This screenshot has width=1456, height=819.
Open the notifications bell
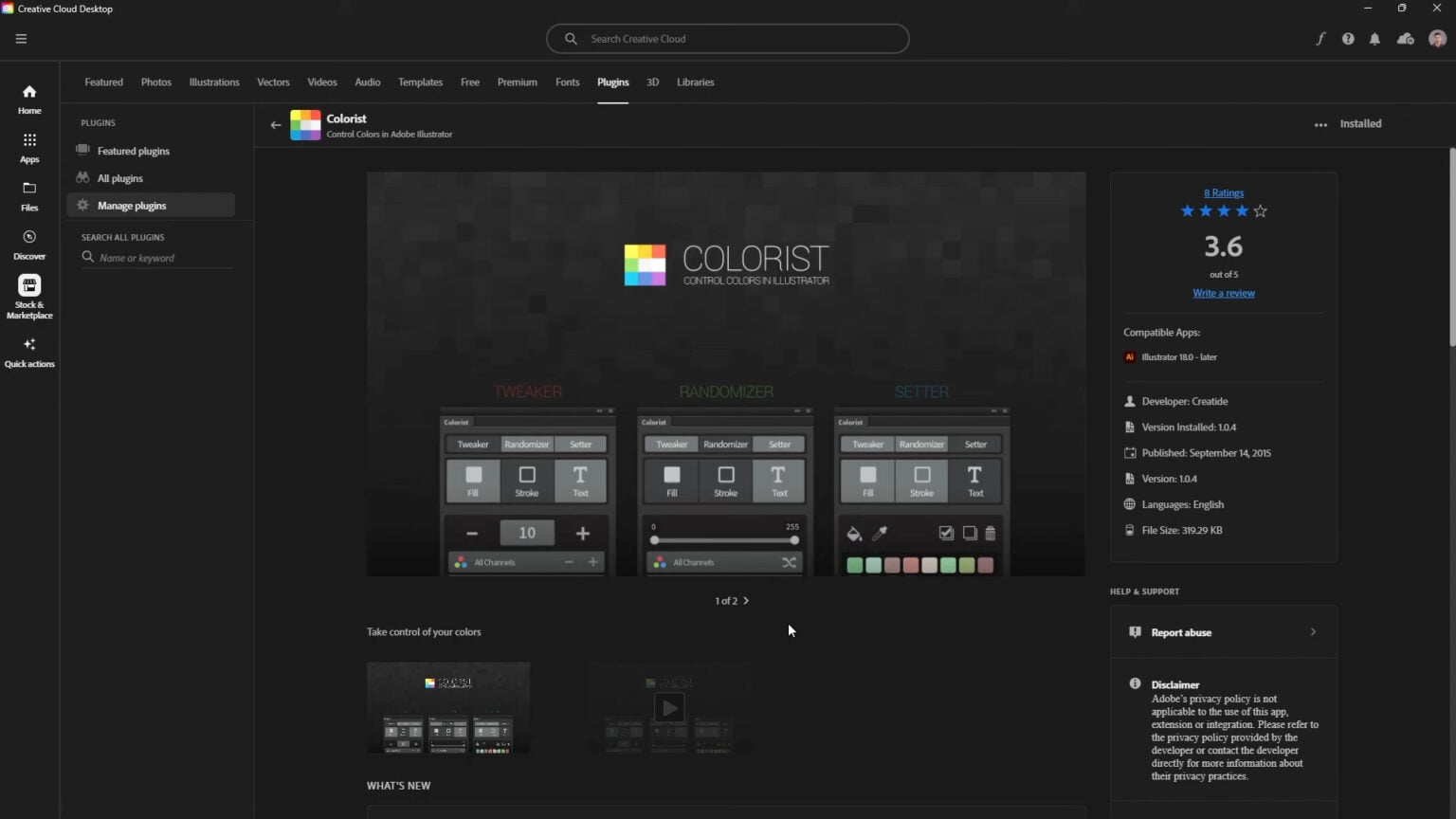click(x=1375, y=38)
